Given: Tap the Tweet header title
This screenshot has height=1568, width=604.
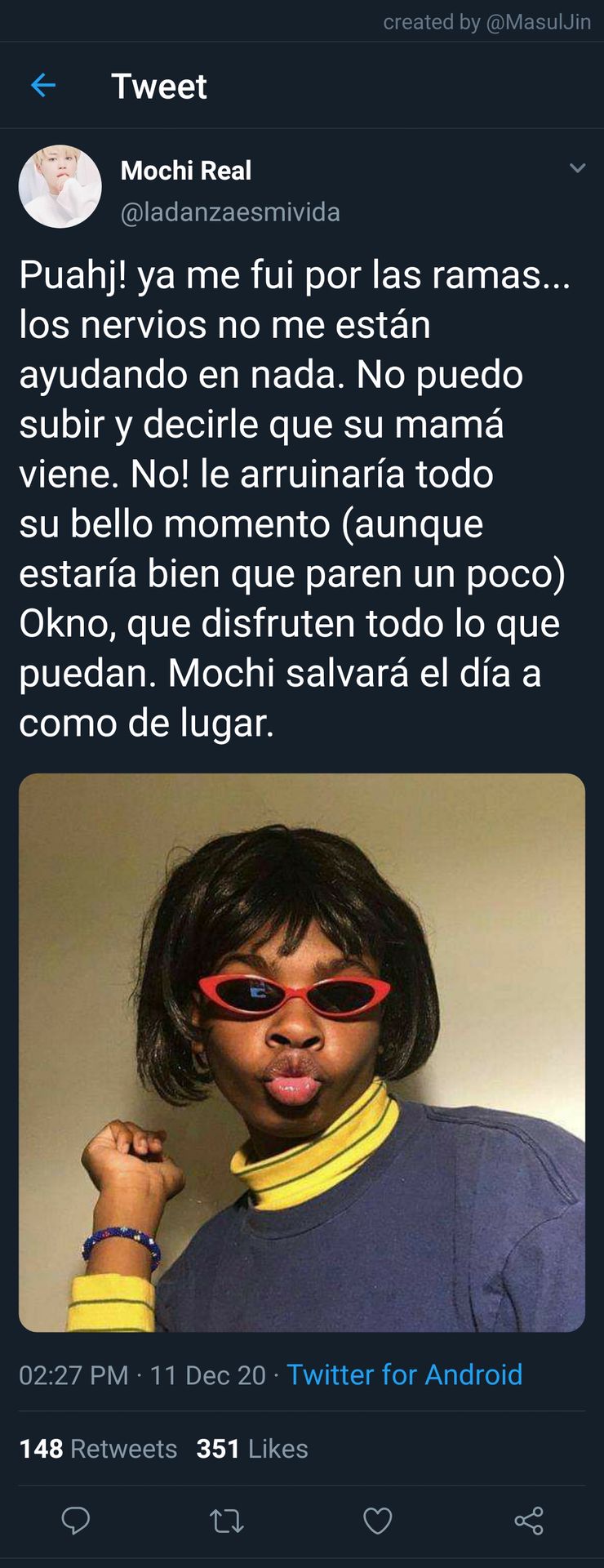Looking at the screenshot, I should tap(159, 86).
